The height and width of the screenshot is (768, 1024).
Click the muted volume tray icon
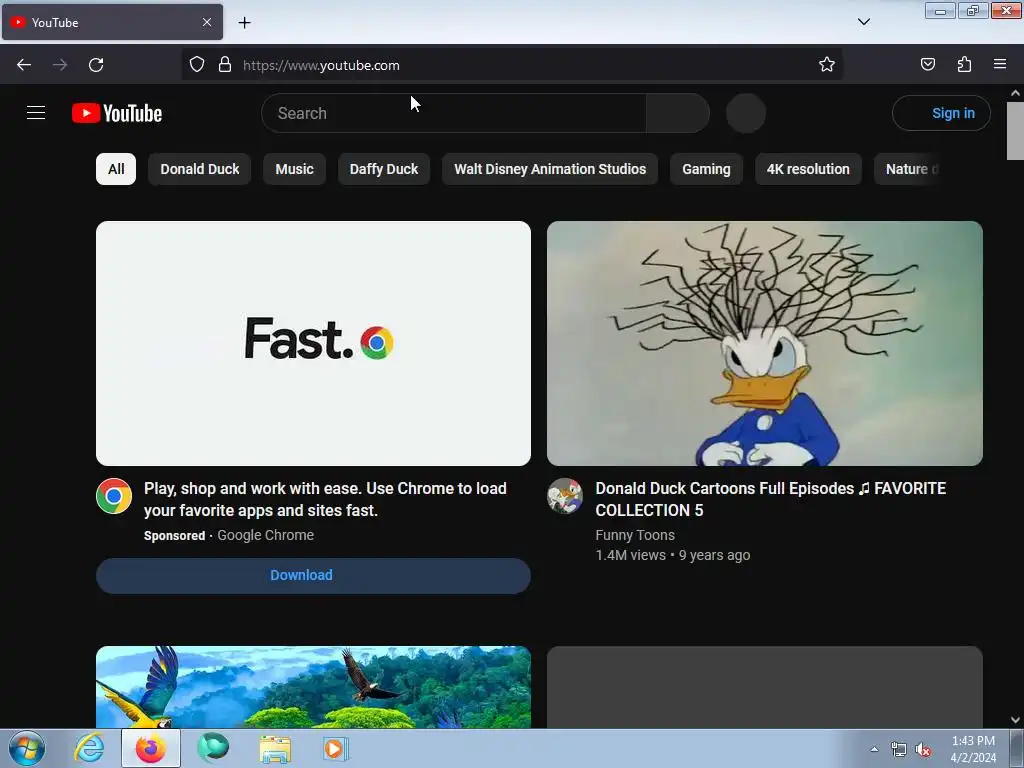(923, 750)
